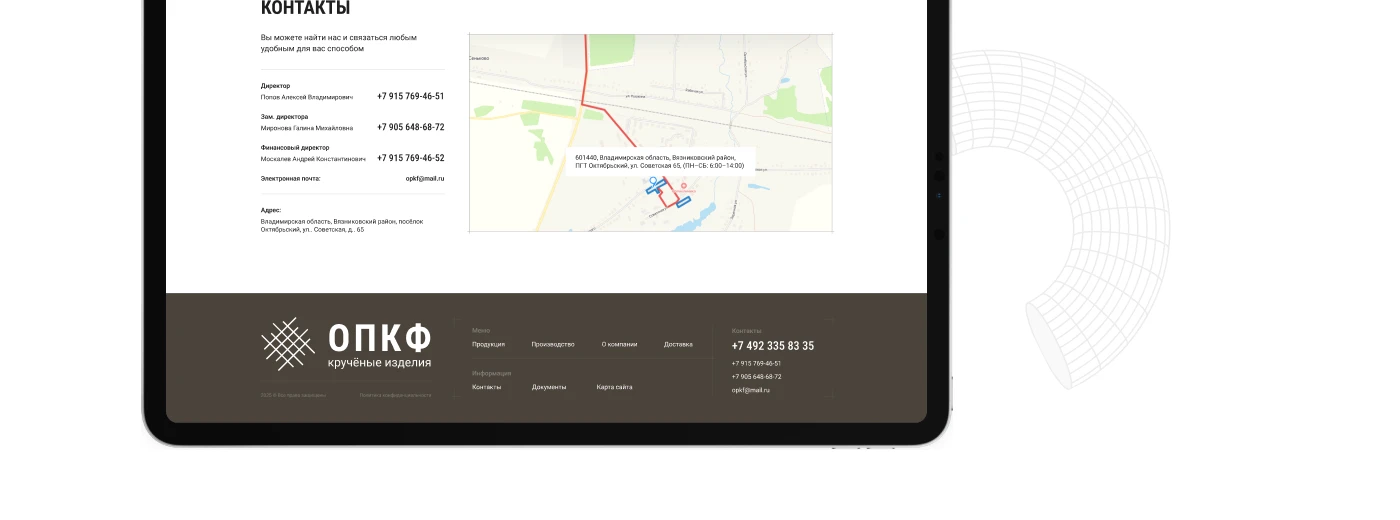Click director's phone +7 915 769-46-51 in contacts
Viewport: 1400px width, 520px height.
point(410,97)
